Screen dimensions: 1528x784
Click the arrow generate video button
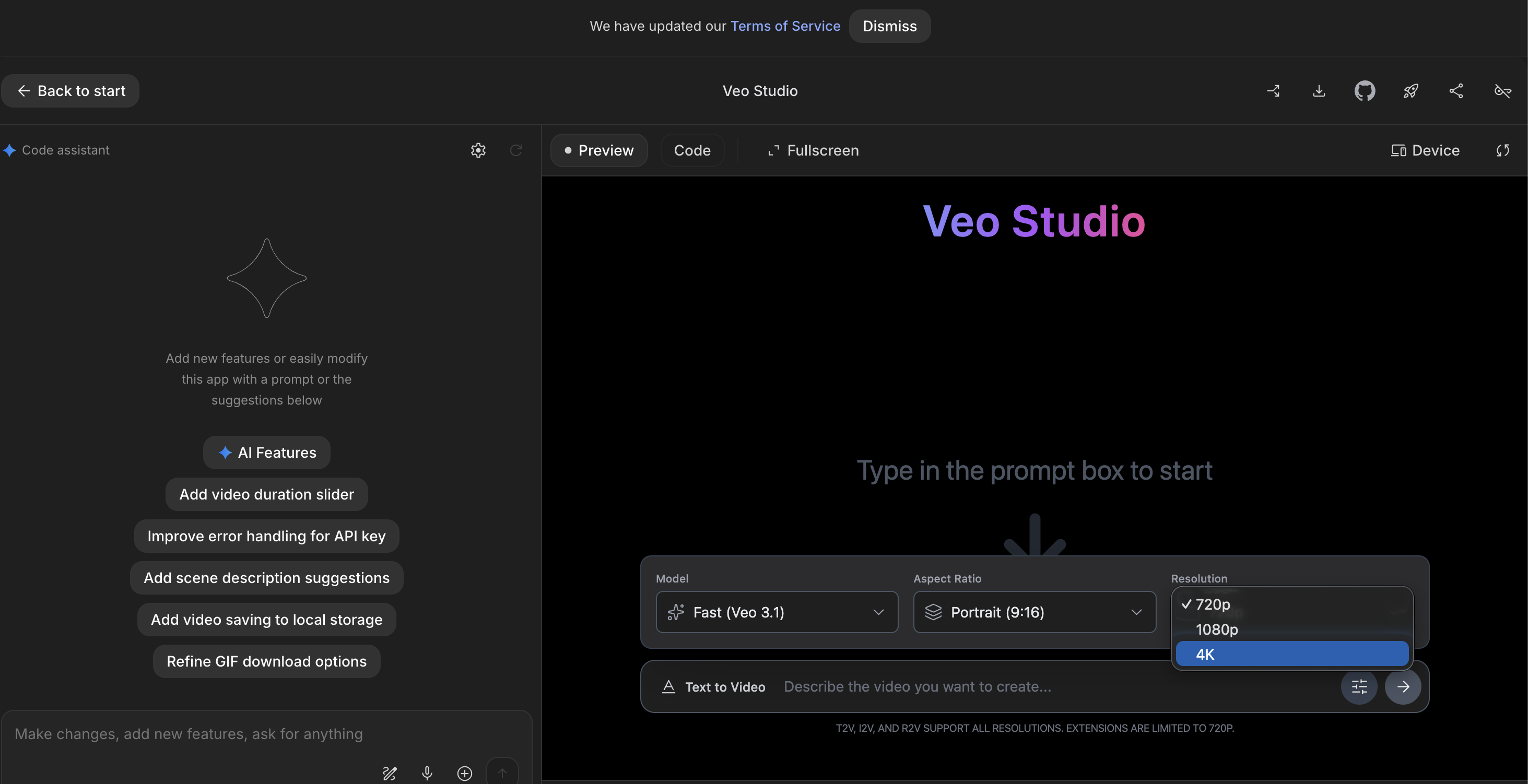[x=1403, y=687]
